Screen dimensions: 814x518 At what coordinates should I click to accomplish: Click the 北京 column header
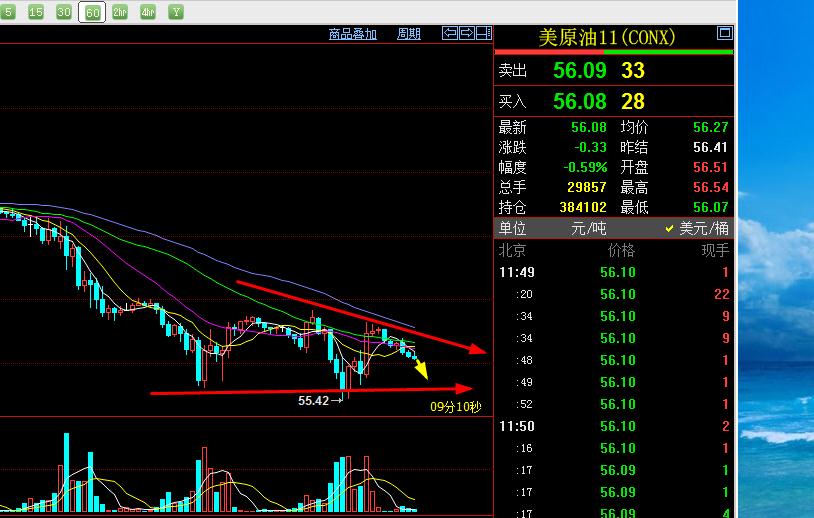tap(512, 251)
